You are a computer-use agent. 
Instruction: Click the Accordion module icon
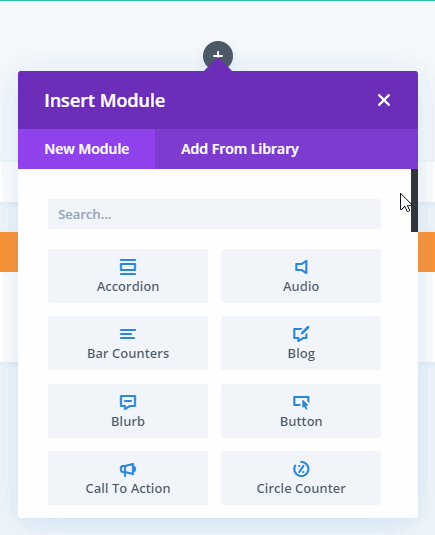pyautogui.click(x=128, y=267)
